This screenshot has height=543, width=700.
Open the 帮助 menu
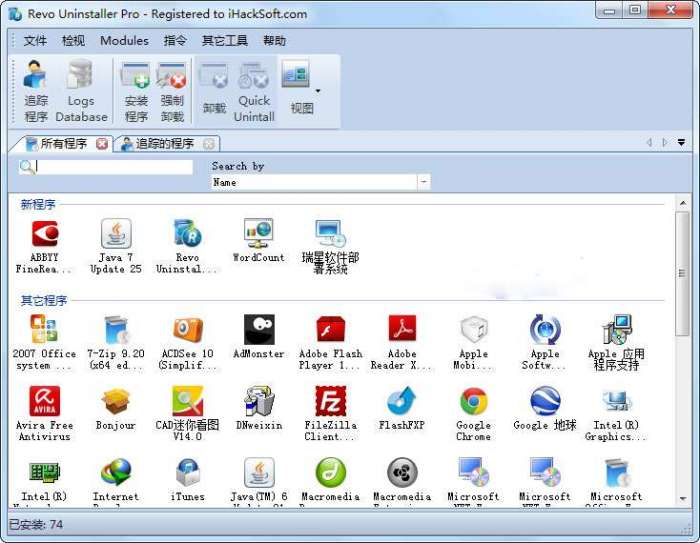pos(274,41)
